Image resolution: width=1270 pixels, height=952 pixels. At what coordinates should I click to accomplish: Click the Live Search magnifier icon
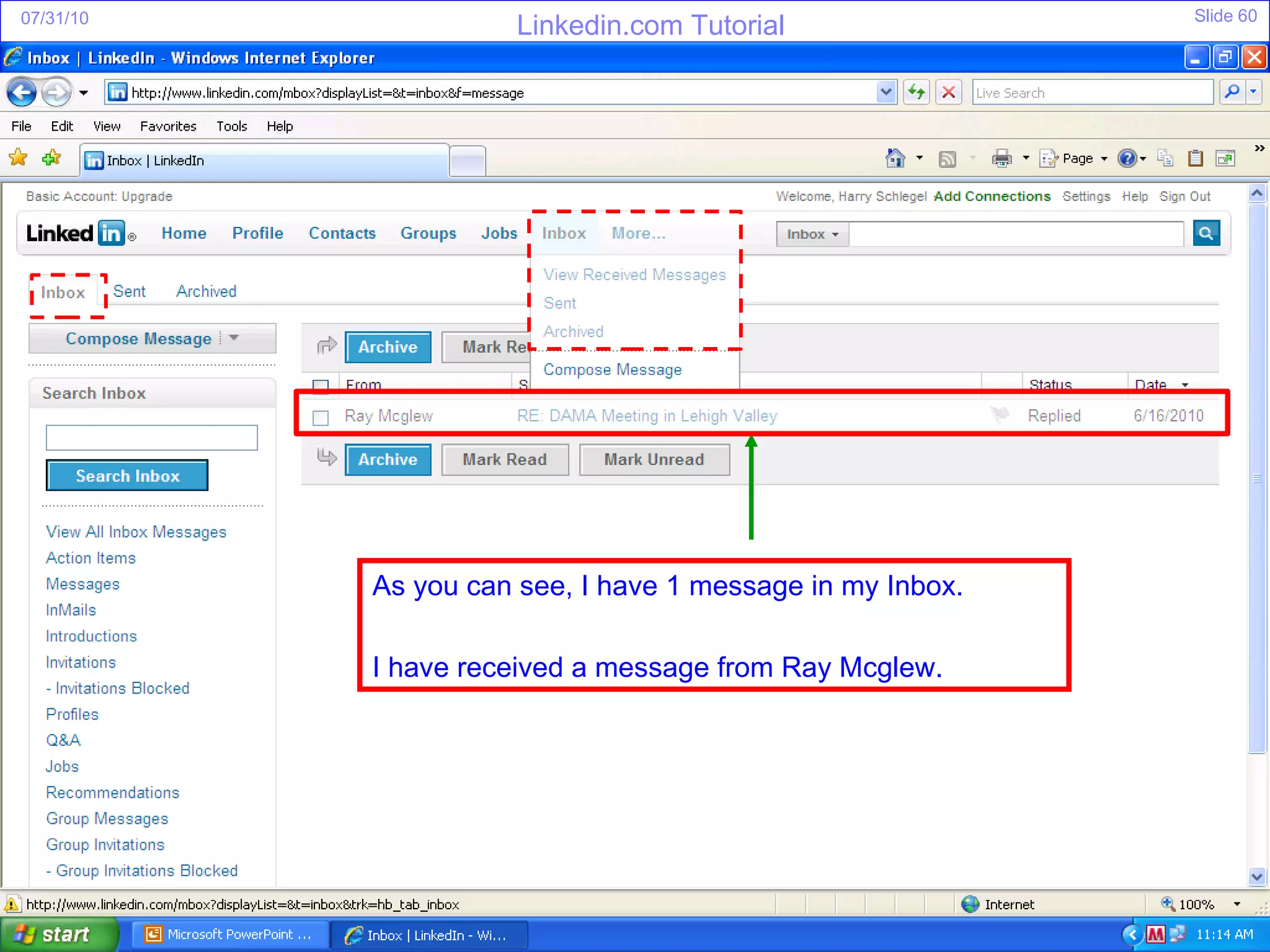pyautogui.click(x=1232, y=93)
